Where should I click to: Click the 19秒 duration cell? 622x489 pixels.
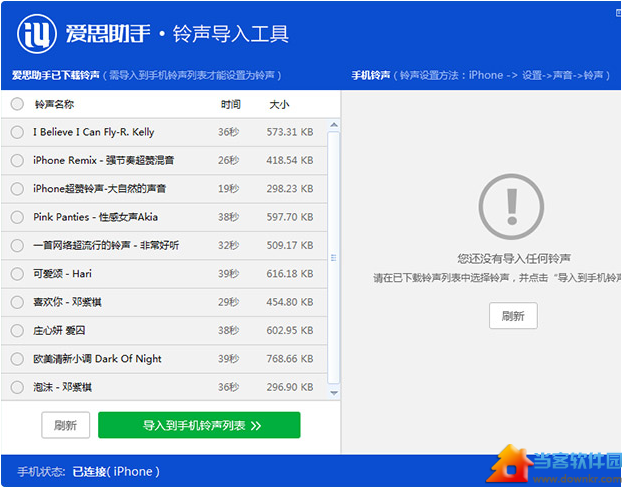[x=228, y=189]
